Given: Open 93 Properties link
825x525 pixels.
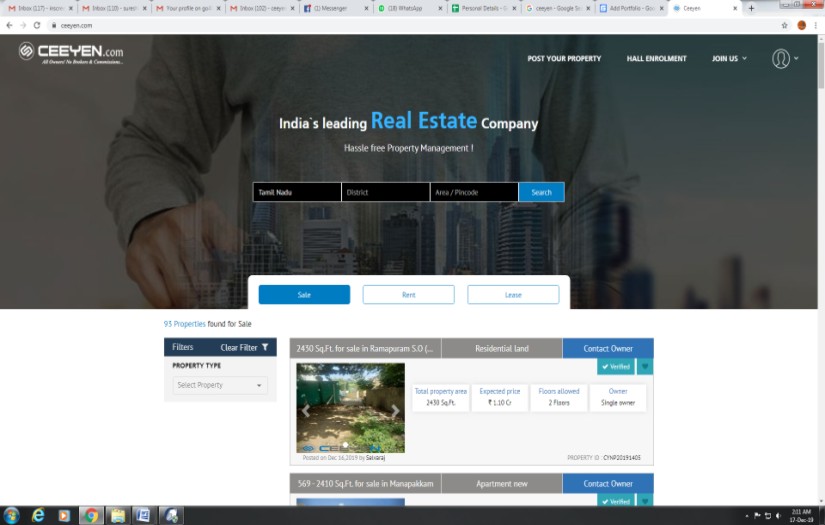Looking at the screenshot, I should (x=185, y=324).
